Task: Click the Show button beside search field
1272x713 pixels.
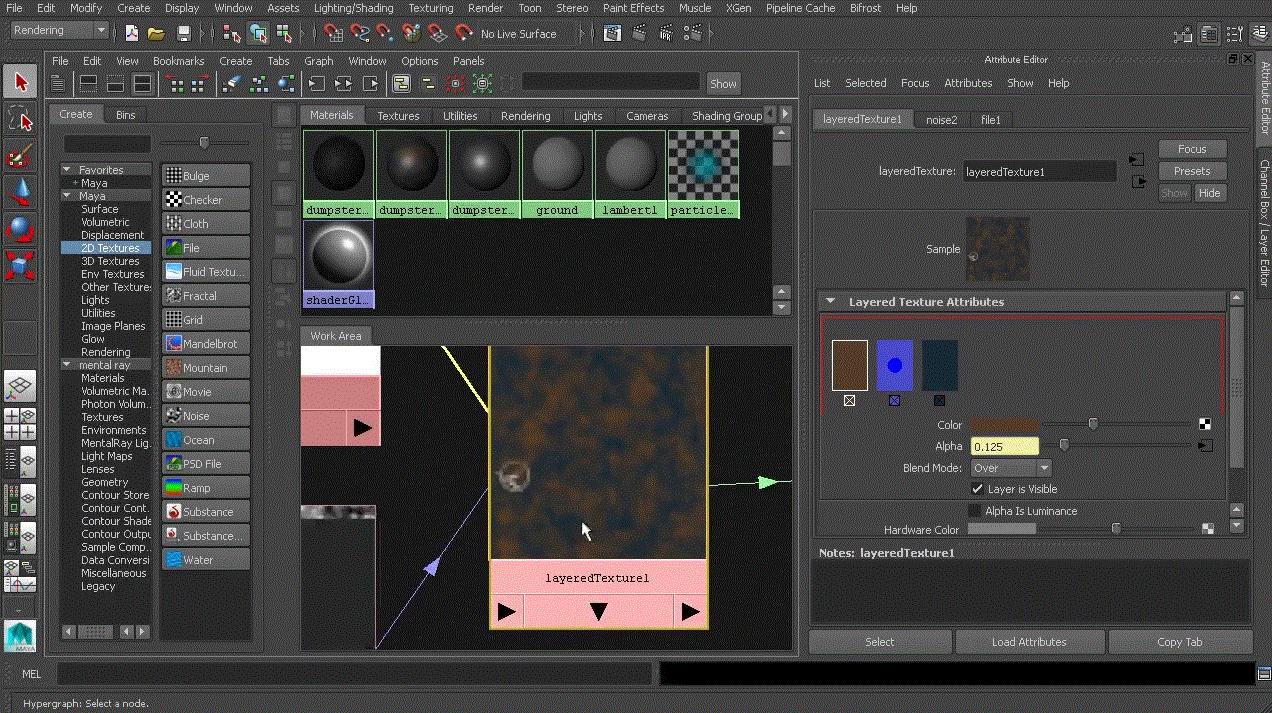Action: click(723, 83)
